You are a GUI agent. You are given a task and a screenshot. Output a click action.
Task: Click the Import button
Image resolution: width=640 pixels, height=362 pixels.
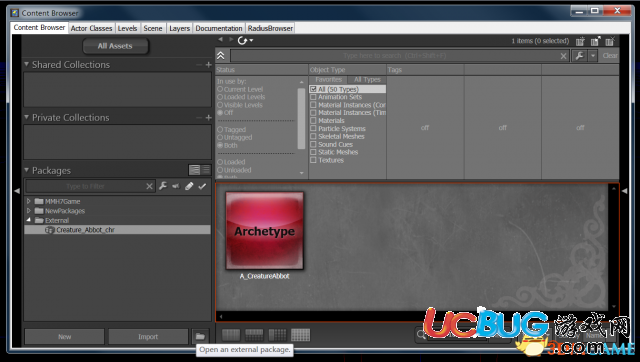pyautogui.click(x=148, y=337)
